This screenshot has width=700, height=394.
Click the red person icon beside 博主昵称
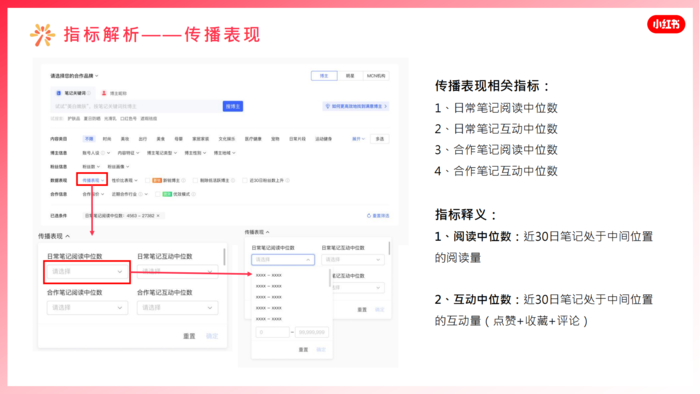[104, 93]
